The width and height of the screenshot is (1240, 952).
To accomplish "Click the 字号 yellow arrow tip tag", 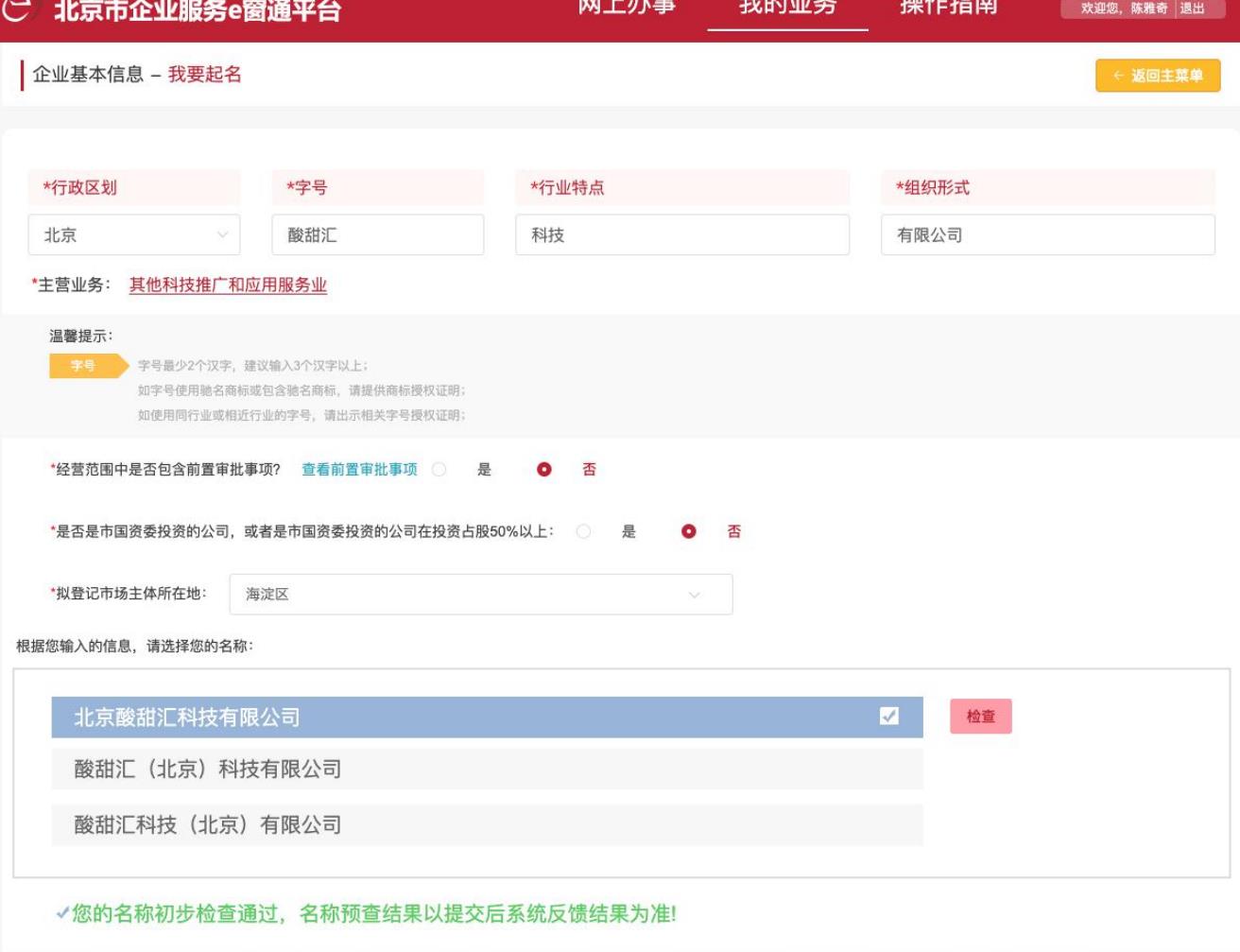I will click(87, 366).
